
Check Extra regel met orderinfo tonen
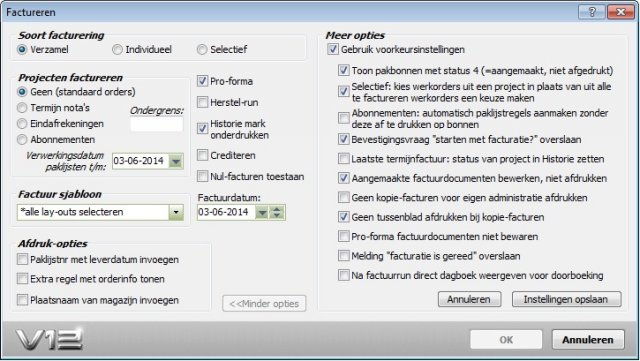(22, 279)
